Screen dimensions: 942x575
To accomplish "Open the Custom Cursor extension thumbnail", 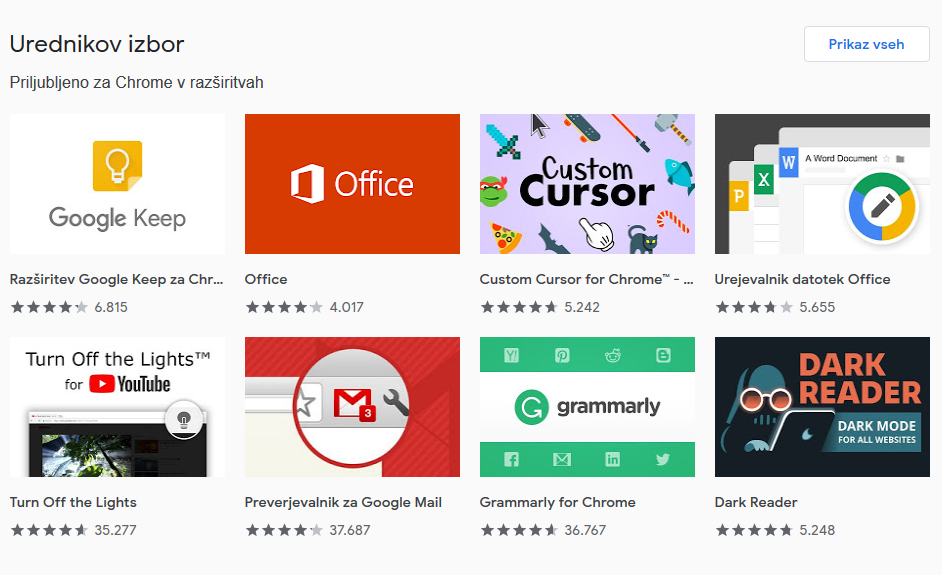I will point(587,184).
